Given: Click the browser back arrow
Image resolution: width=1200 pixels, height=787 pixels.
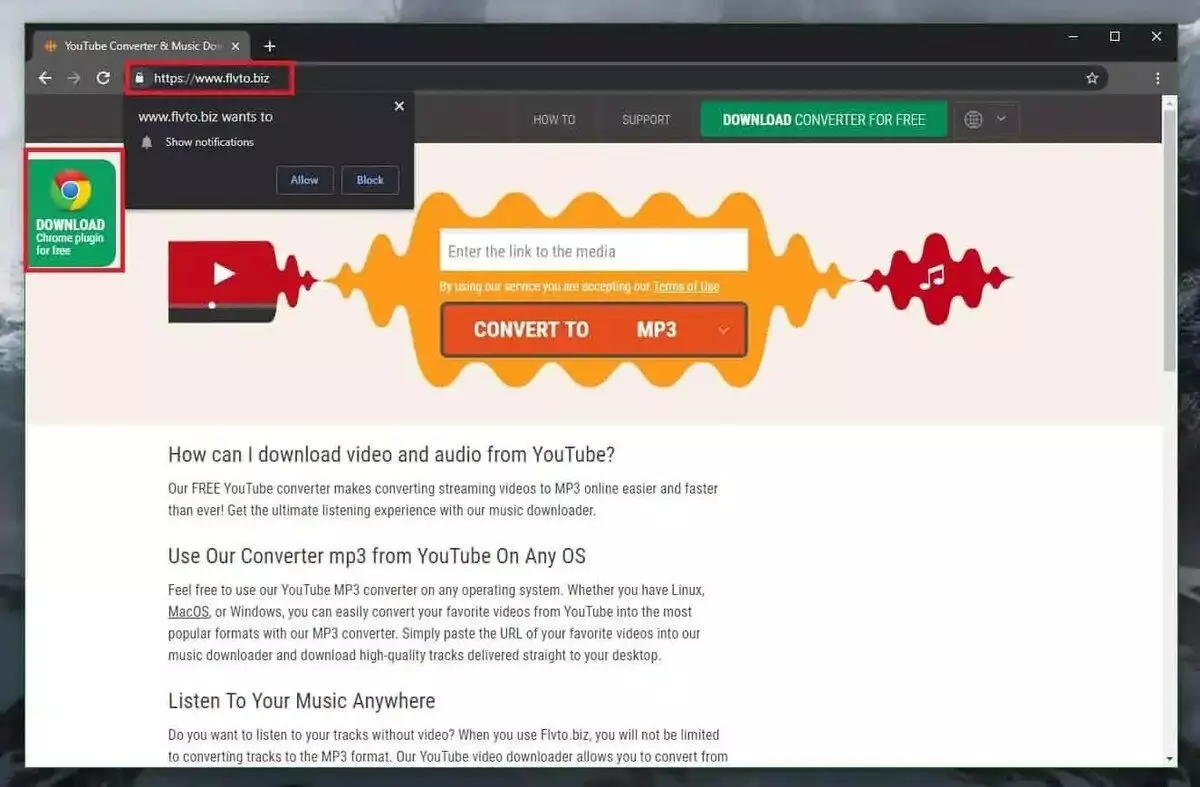Looking at the screenshot, I should click(x=45, y=78).
